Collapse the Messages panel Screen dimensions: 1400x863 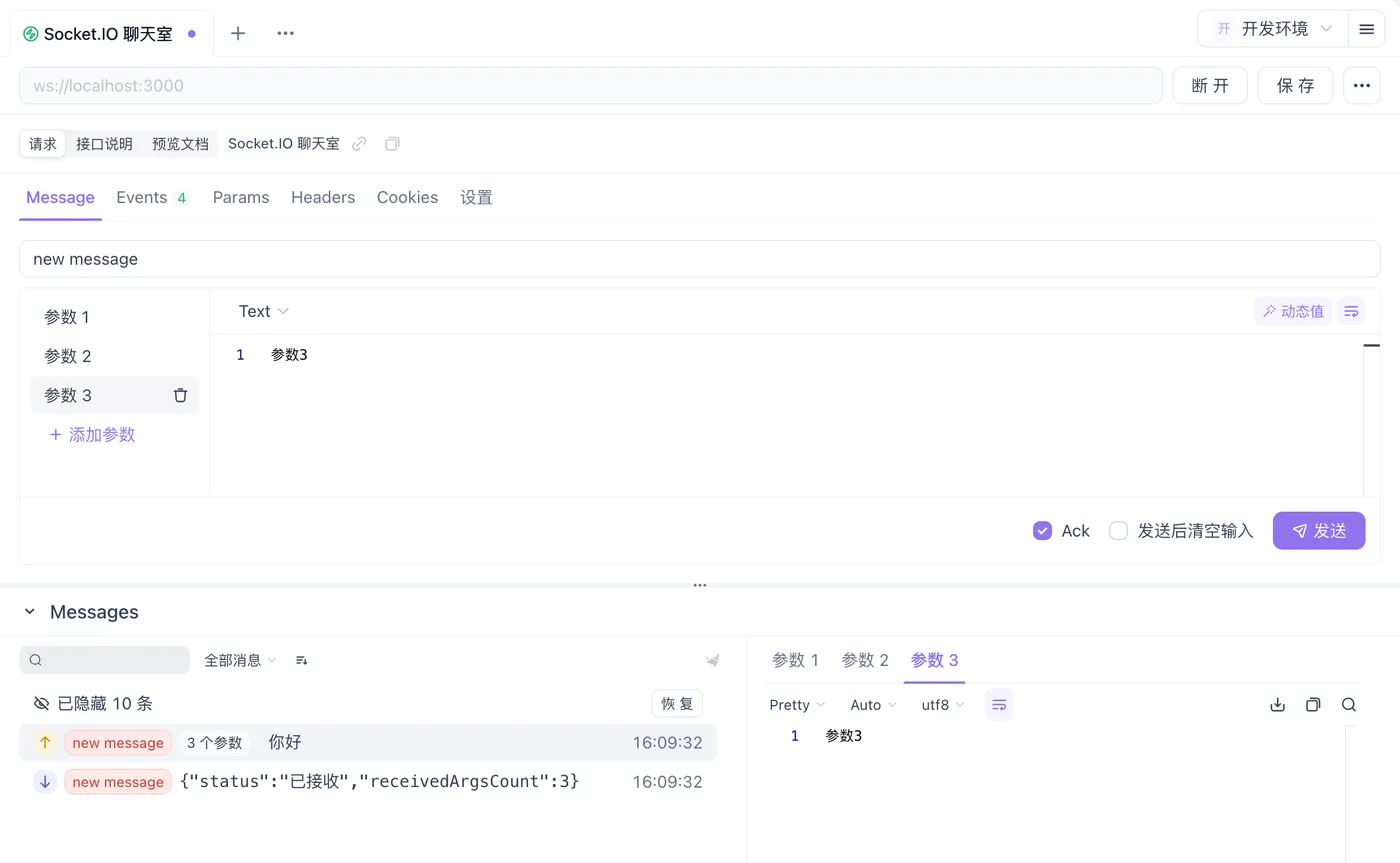tap(29, 612)
